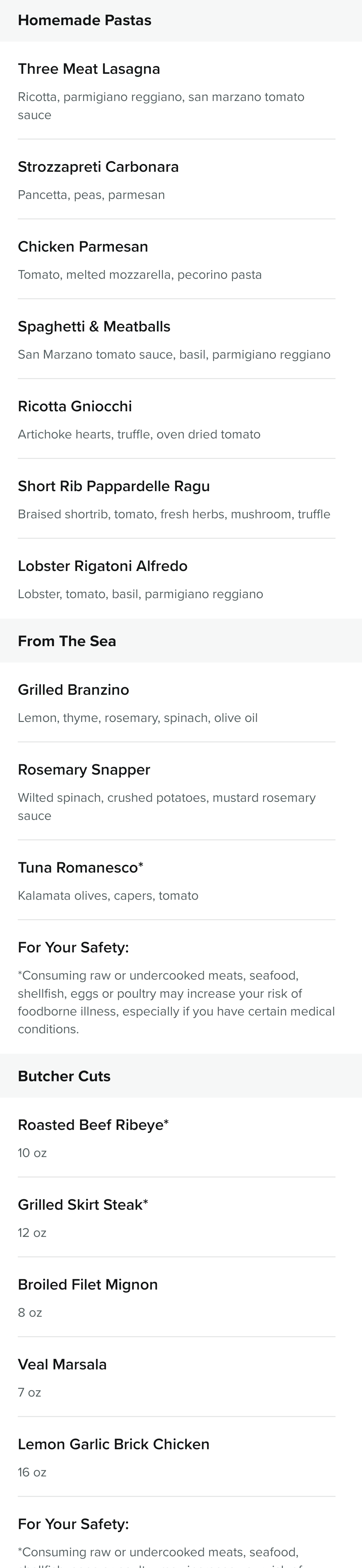The width and height of the screenshot is (362, 1568).
Task: Select the Grilled Branzino dish
Action: pyautogui.click(x=176, y=702)
